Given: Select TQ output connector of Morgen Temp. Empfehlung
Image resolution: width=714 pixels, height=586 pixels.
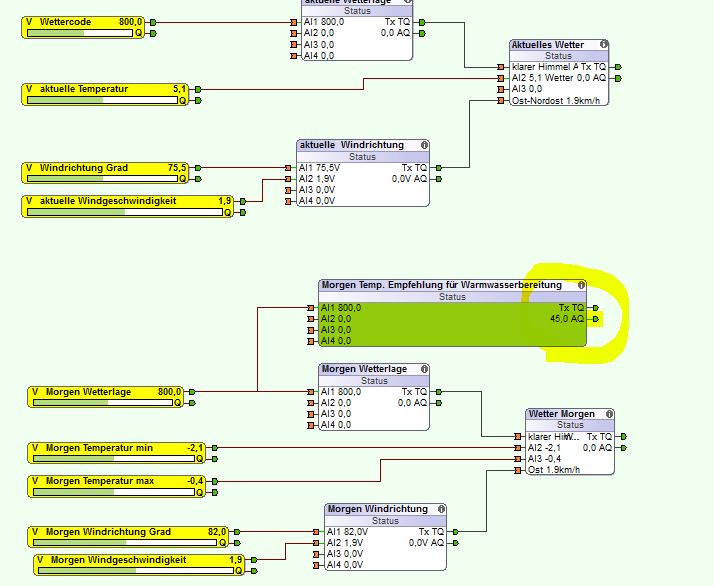Looking at the screenshot, I should click(x=595, y=308).
